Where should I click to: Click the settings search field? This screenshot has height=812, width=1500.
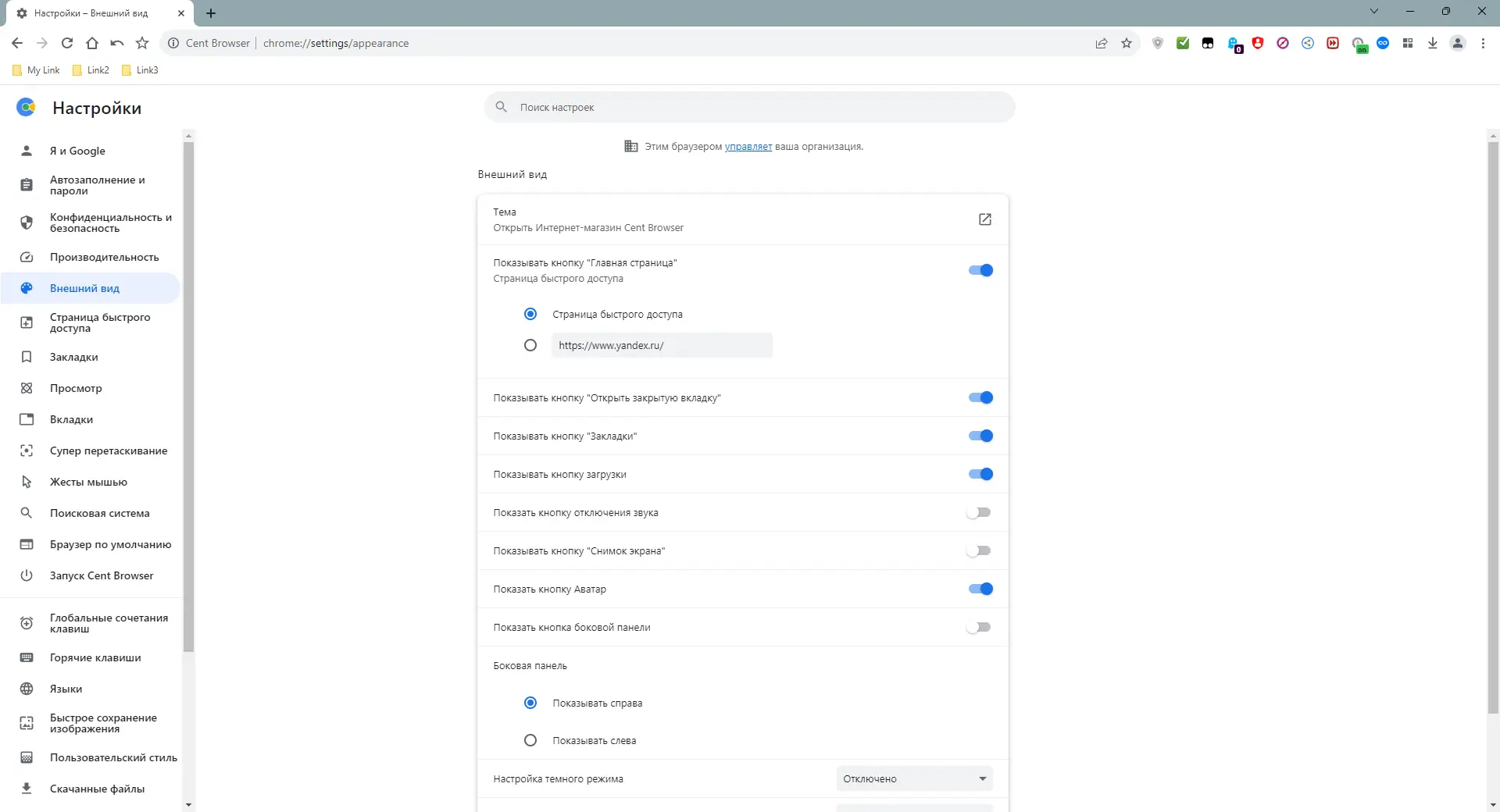[750, 107]
